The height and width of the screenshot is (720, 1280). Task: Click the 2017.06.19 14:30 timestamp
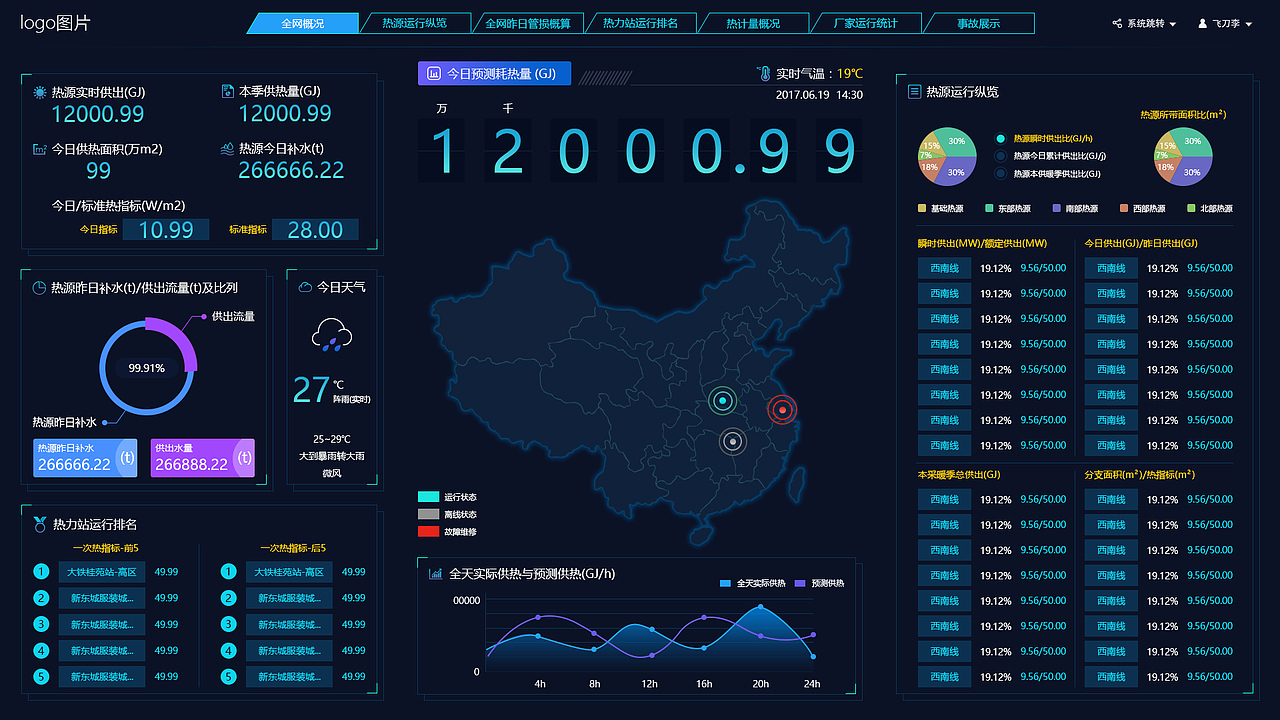click(x=819, y=94)
